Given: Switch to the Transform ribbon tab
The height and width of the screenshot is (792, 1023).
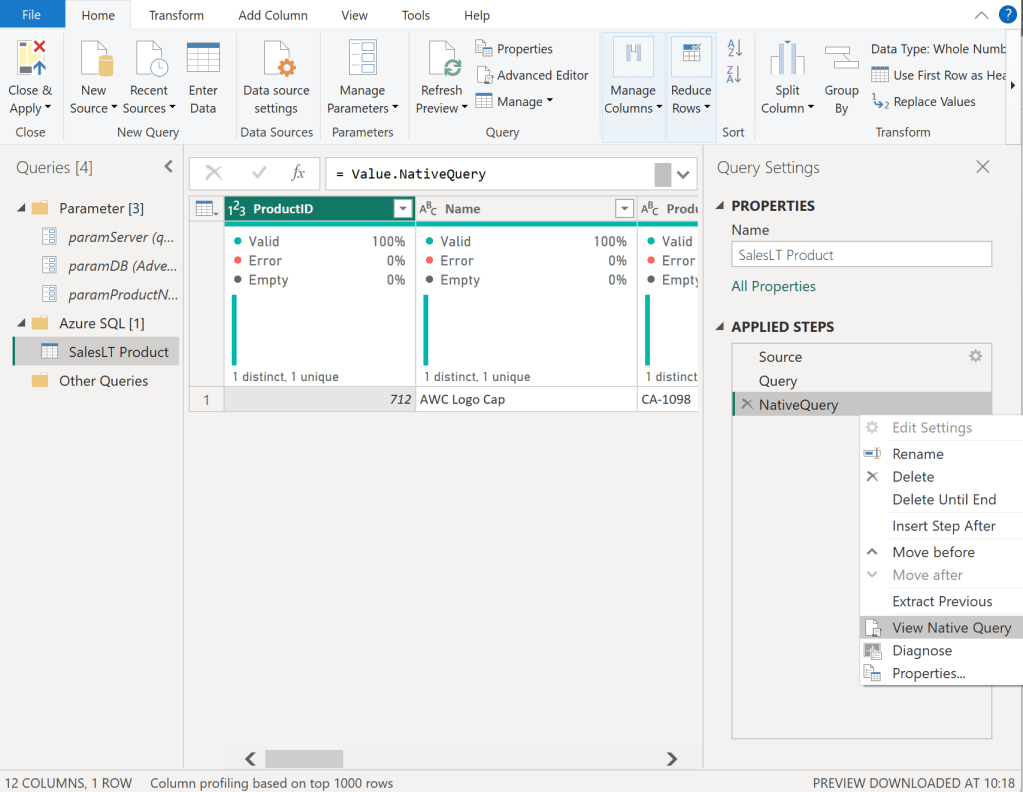Looking at the screenshot, I should pos(176,15).
